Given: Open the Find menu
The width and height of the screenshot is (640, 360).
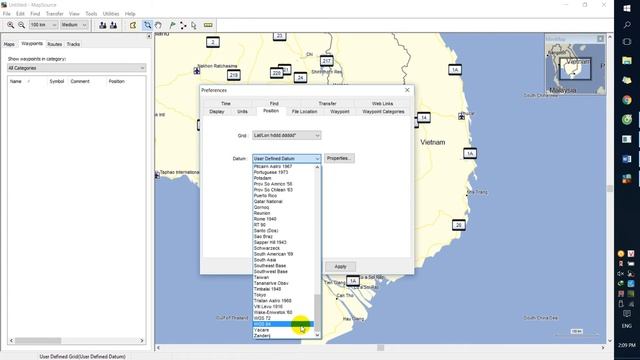Looking at the screenshot, I should [x=35, y=13].
